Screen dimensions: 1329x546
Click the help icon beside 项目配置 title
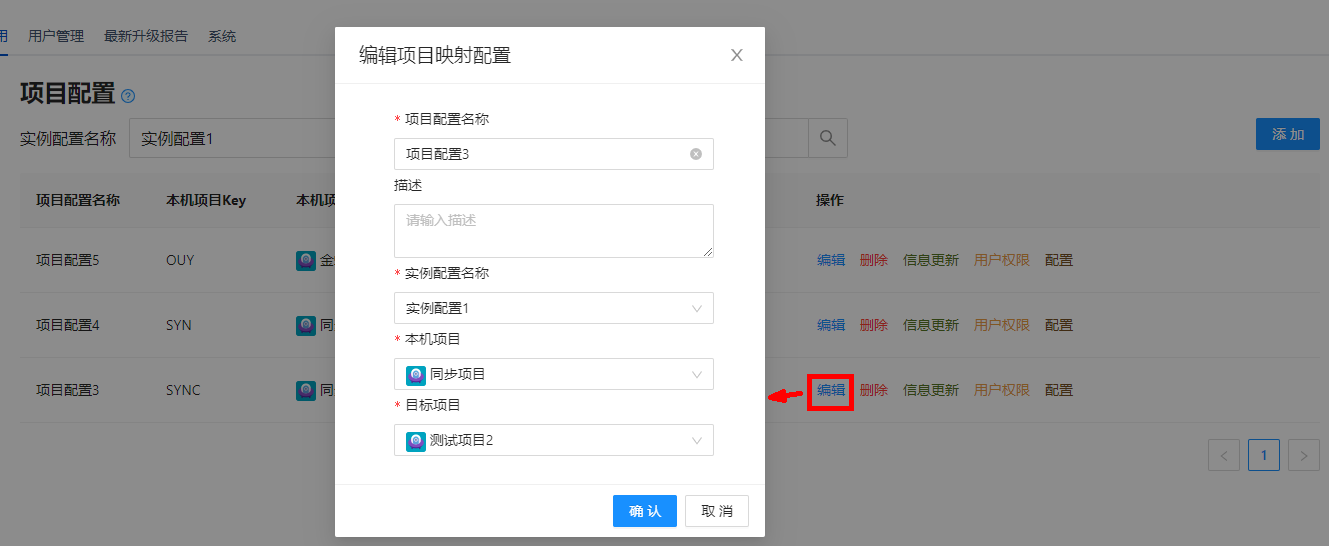point(128,97)
